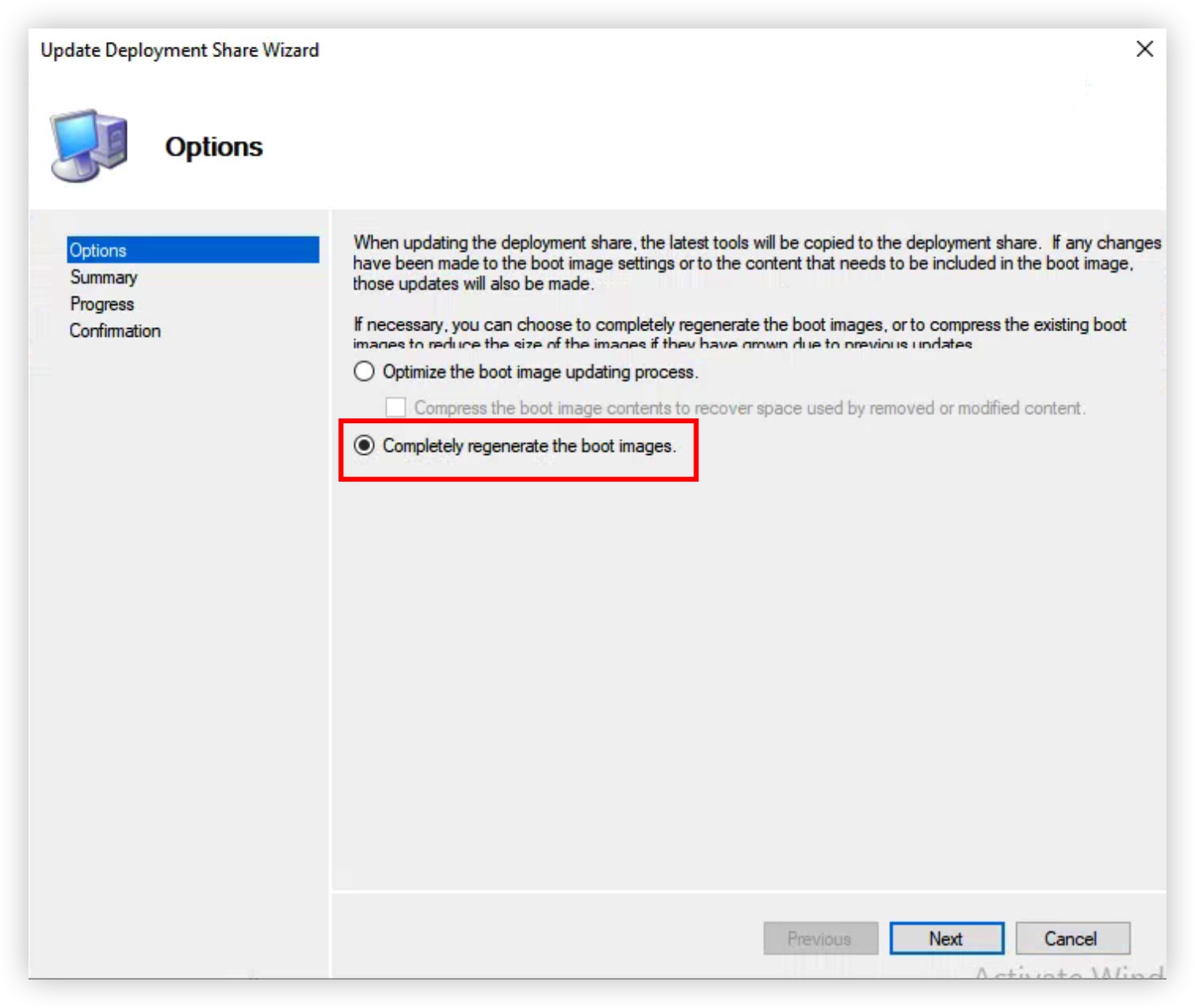Go to the Summary step in sidebar
1195x1008 pixels.
coord(104,277)
